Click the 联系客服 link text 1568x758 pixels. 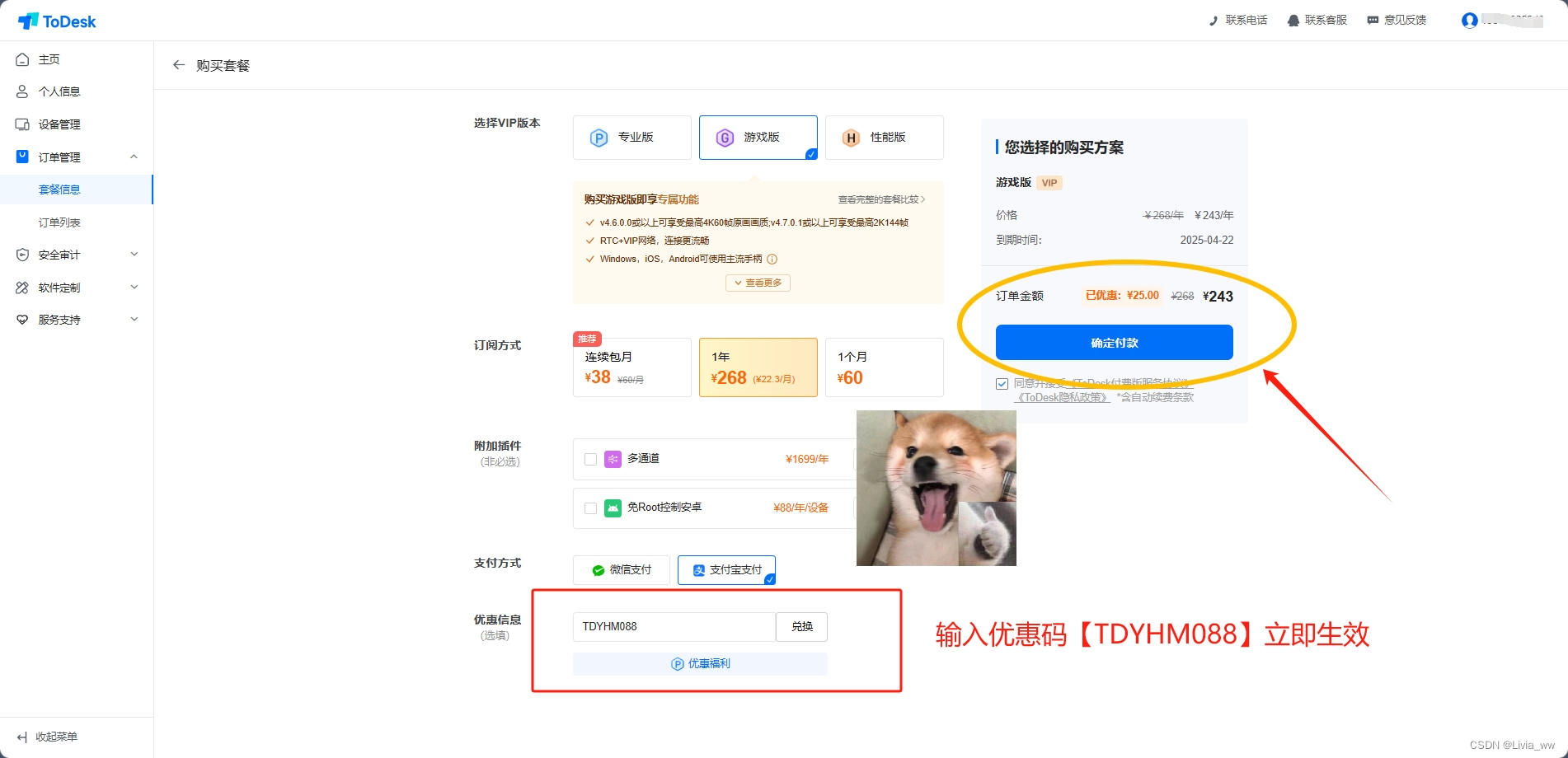pyautogui.click(x=1326, y=21)
